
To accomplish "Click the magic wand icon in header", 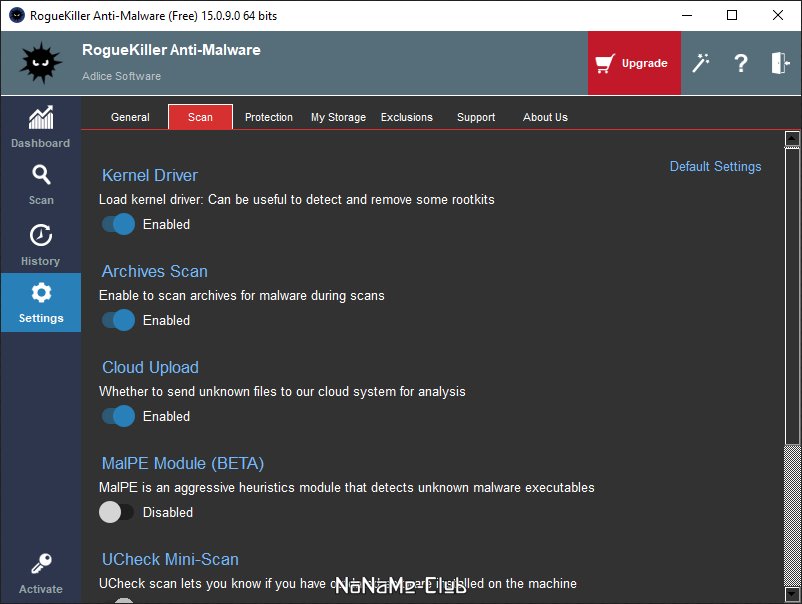I will pyautogui.click(x=701, y=63).
